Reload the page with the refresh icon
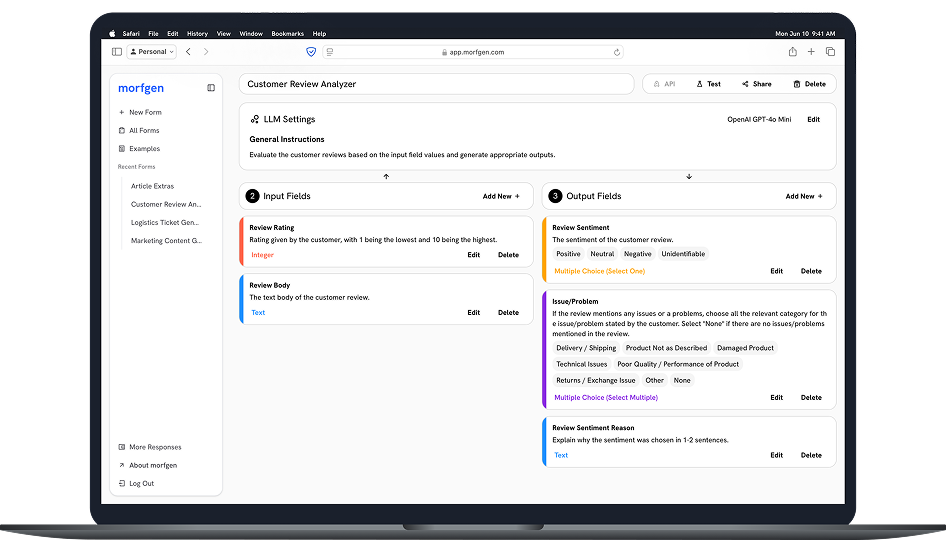The height and width of the screenshot is (540, 946). tap(617, 52)
